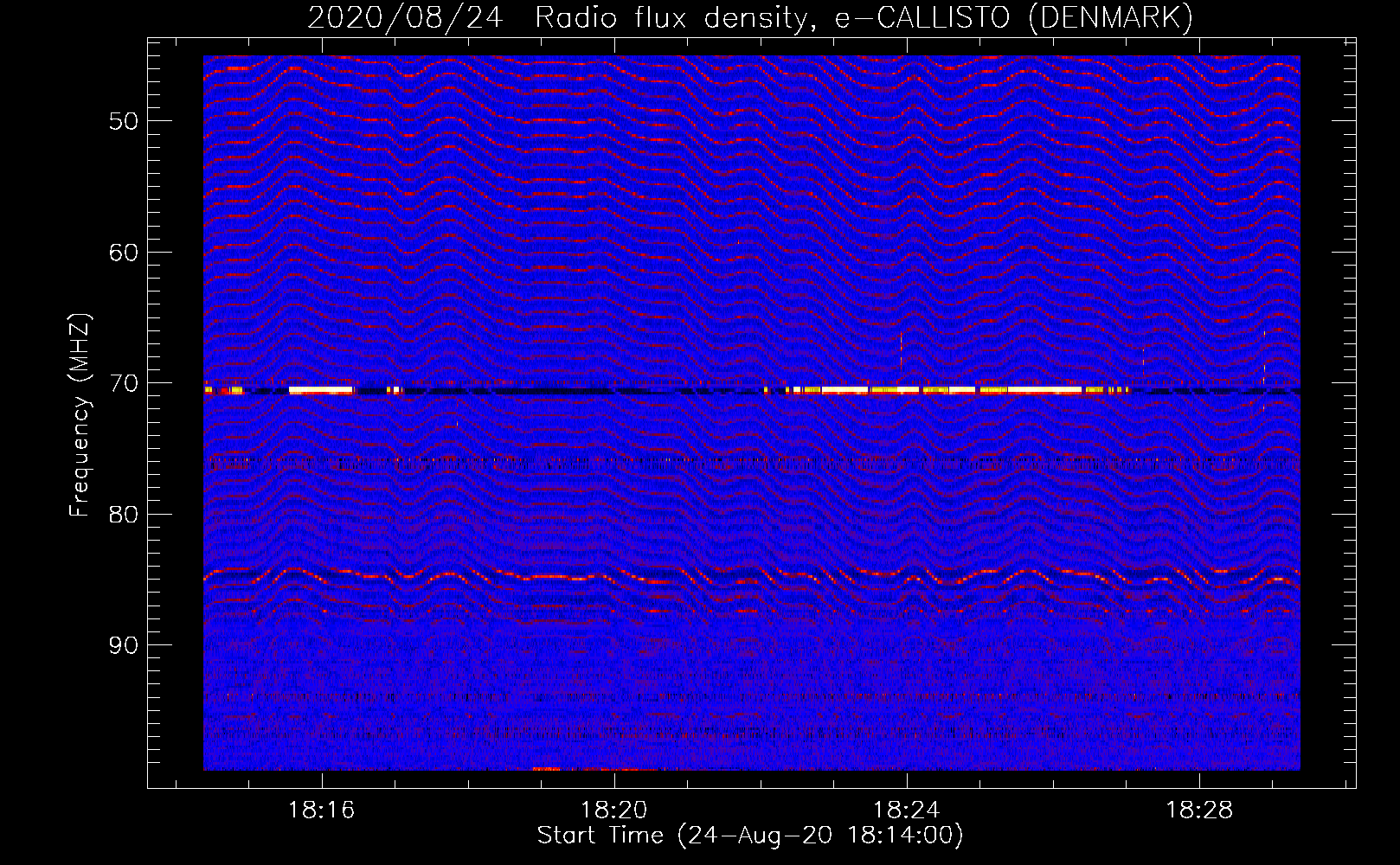Click the 60 frequency tick label
Viewport: 1400px width, 865px height.
124,253
